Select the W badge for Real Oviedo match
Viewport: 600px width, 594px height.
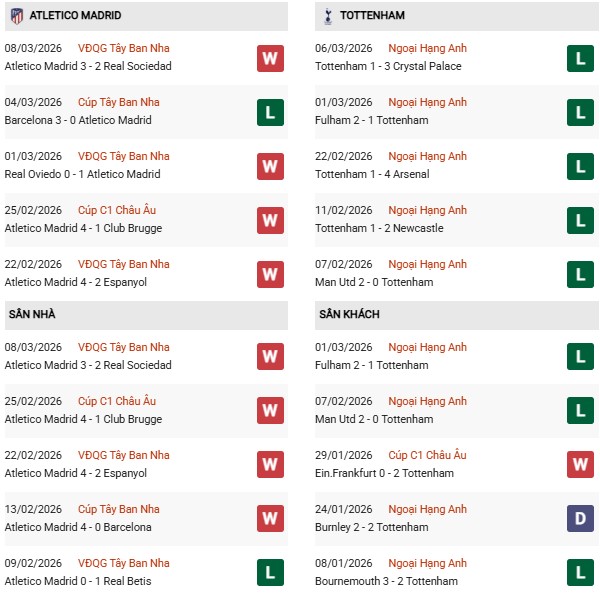[x=270, y=166]
